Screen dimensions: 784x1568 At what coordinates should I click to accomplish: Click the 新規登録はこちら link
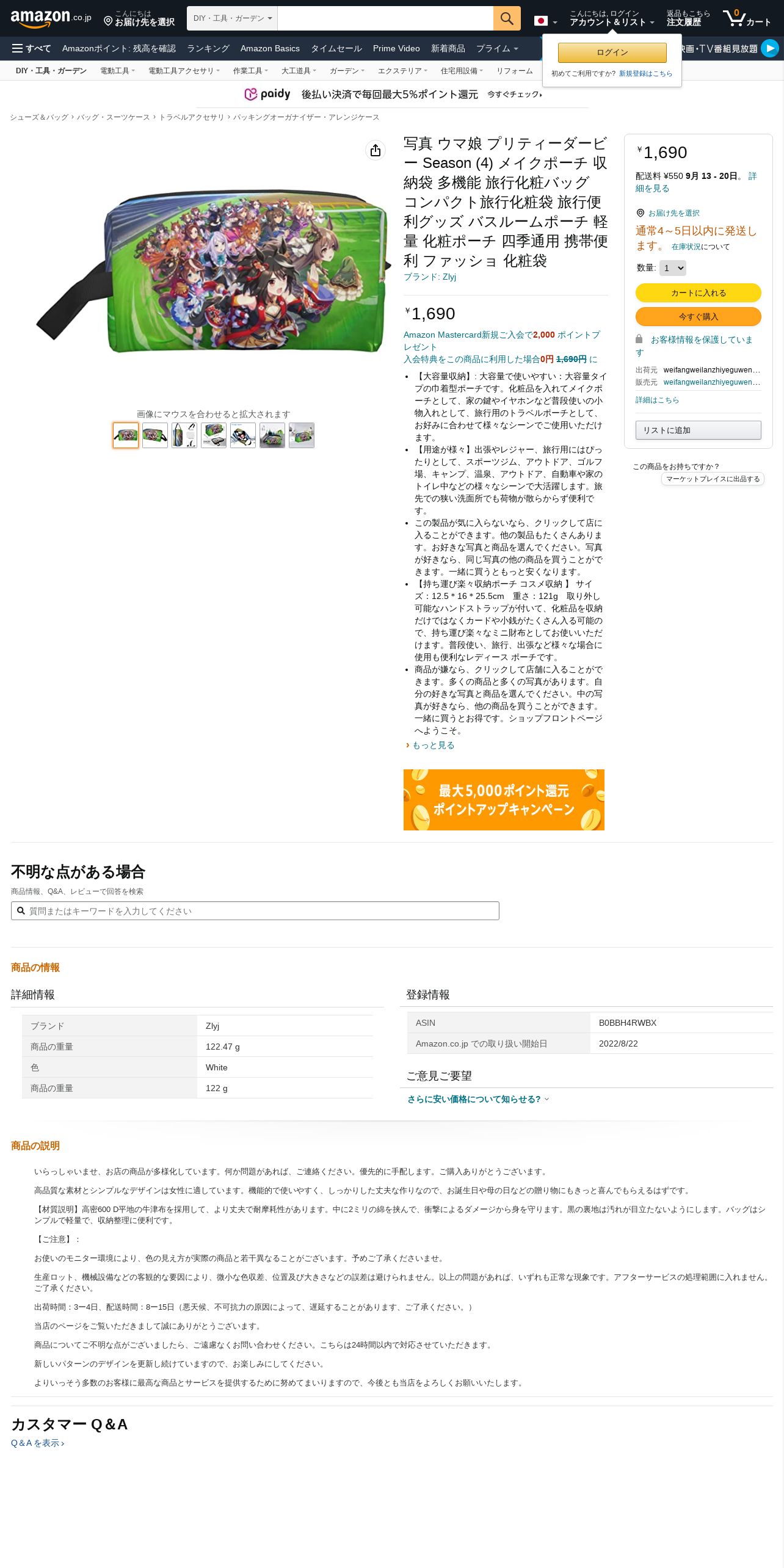point(645,73)
